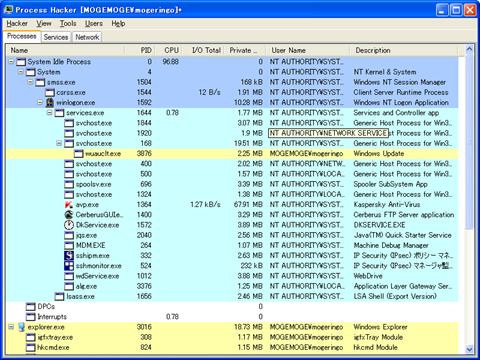Sort by the Description column header
Screen dimensions: 480x360
pyautogui.click(x=404, y=50)
